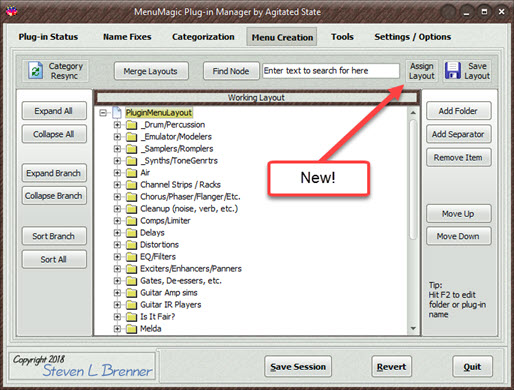Click the _Drum/Percussion folder icon
The image size is (514, 390).
[131, 125]
